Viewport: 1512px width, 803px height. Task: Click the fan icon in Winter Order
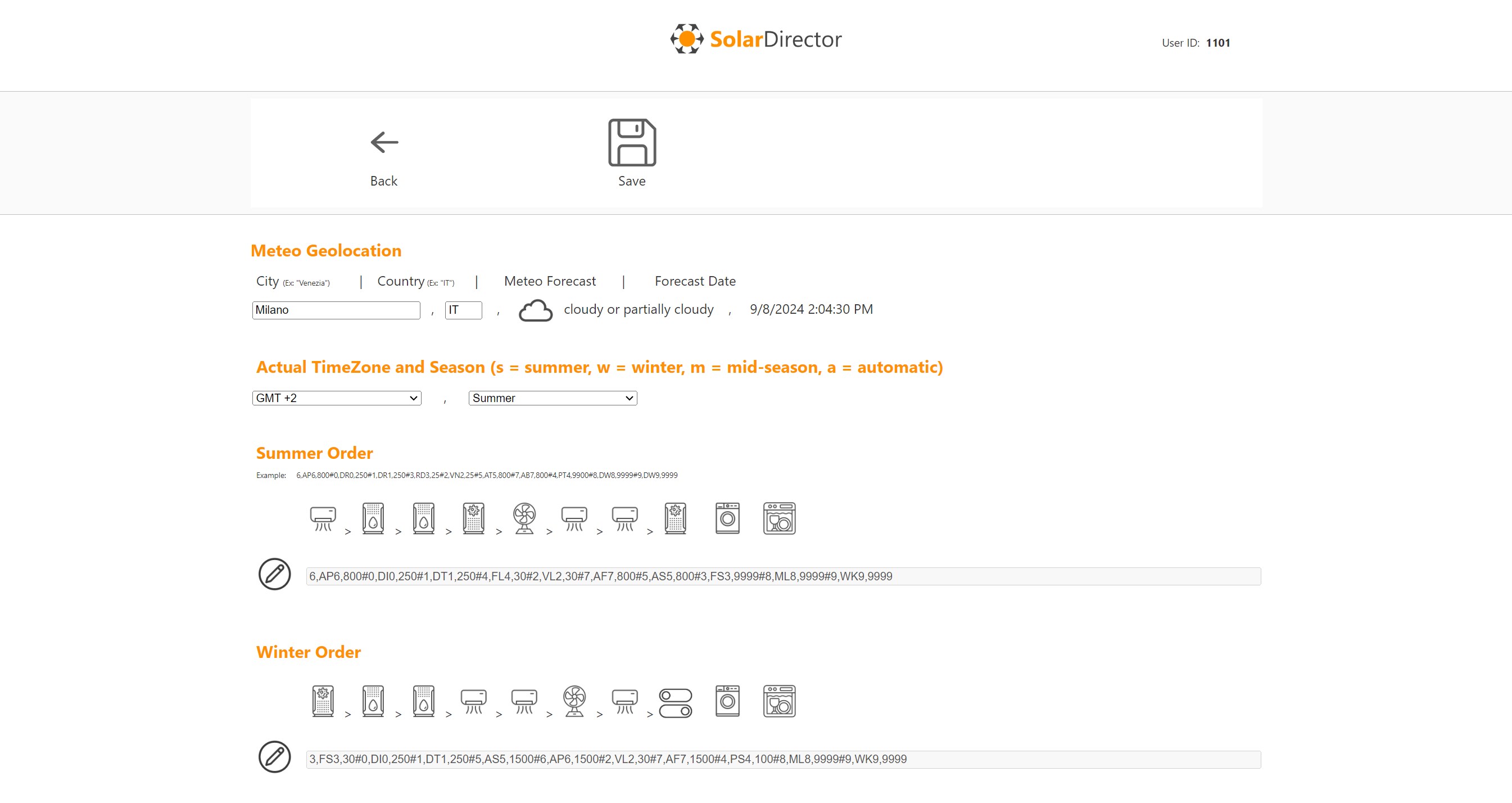[574, 701]
